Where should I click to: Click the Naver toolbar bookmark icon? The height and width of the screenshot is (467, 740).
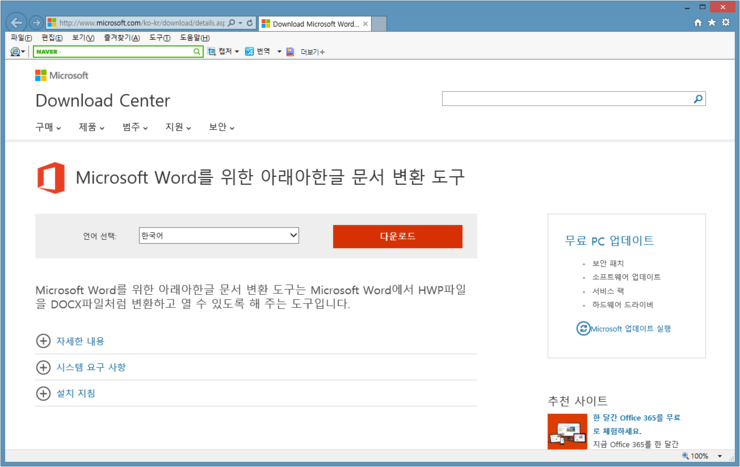290,51
